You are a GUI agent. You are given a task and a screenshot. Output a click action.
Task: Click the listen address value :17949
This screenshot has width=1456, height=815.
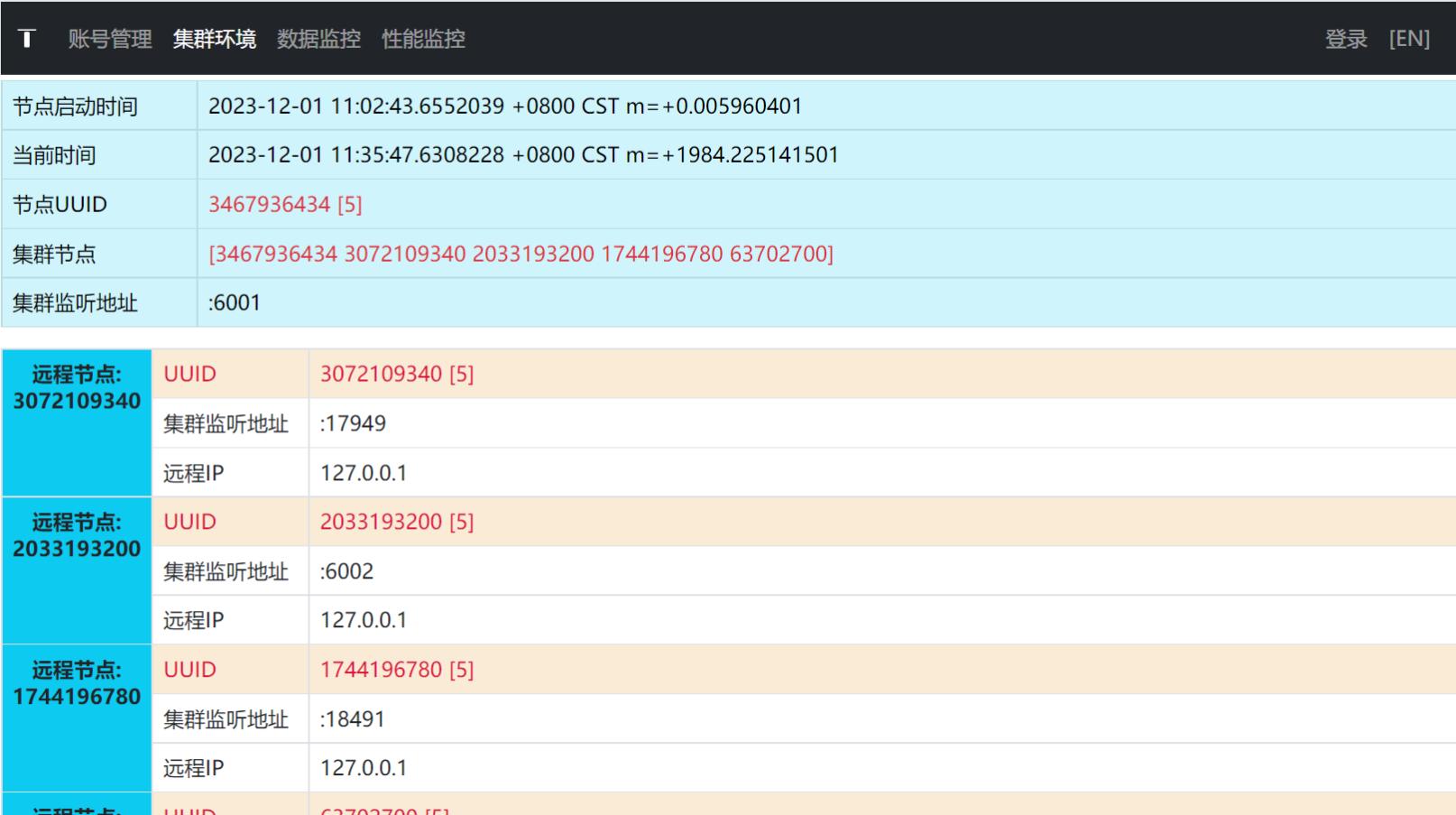(353, 423)
